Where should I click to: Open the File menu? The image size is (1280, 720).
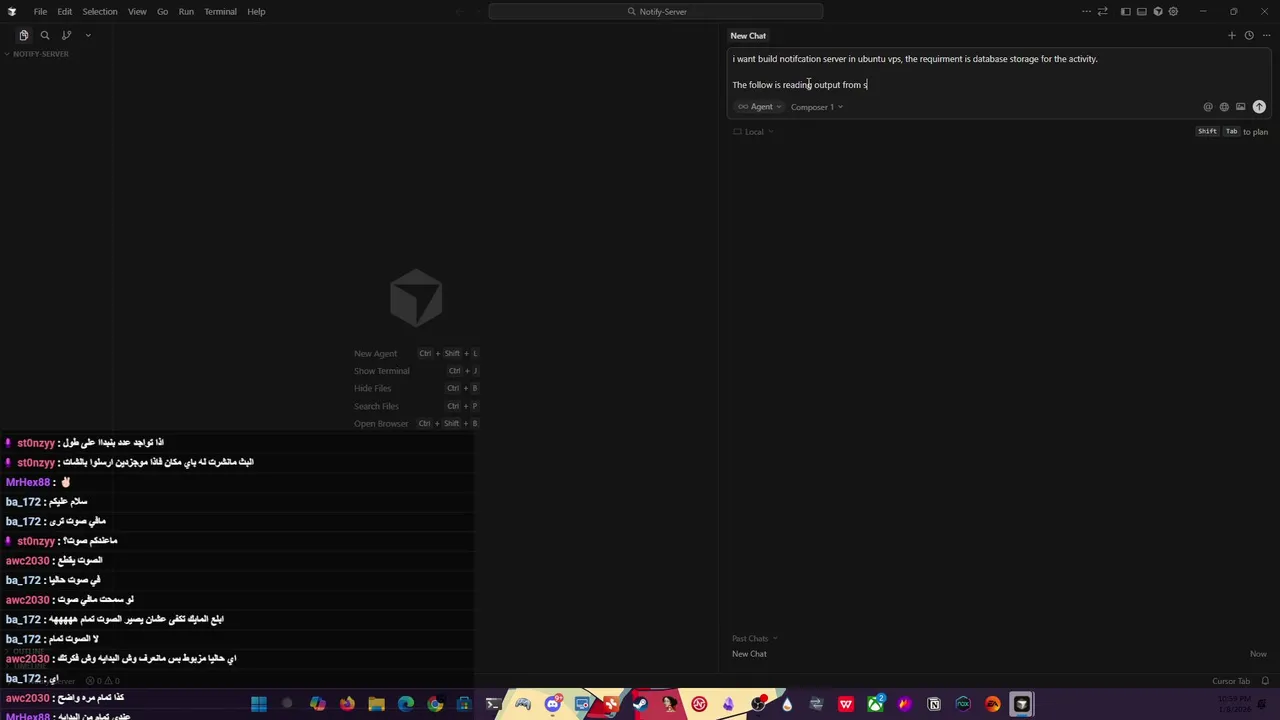tap(40, 11)
